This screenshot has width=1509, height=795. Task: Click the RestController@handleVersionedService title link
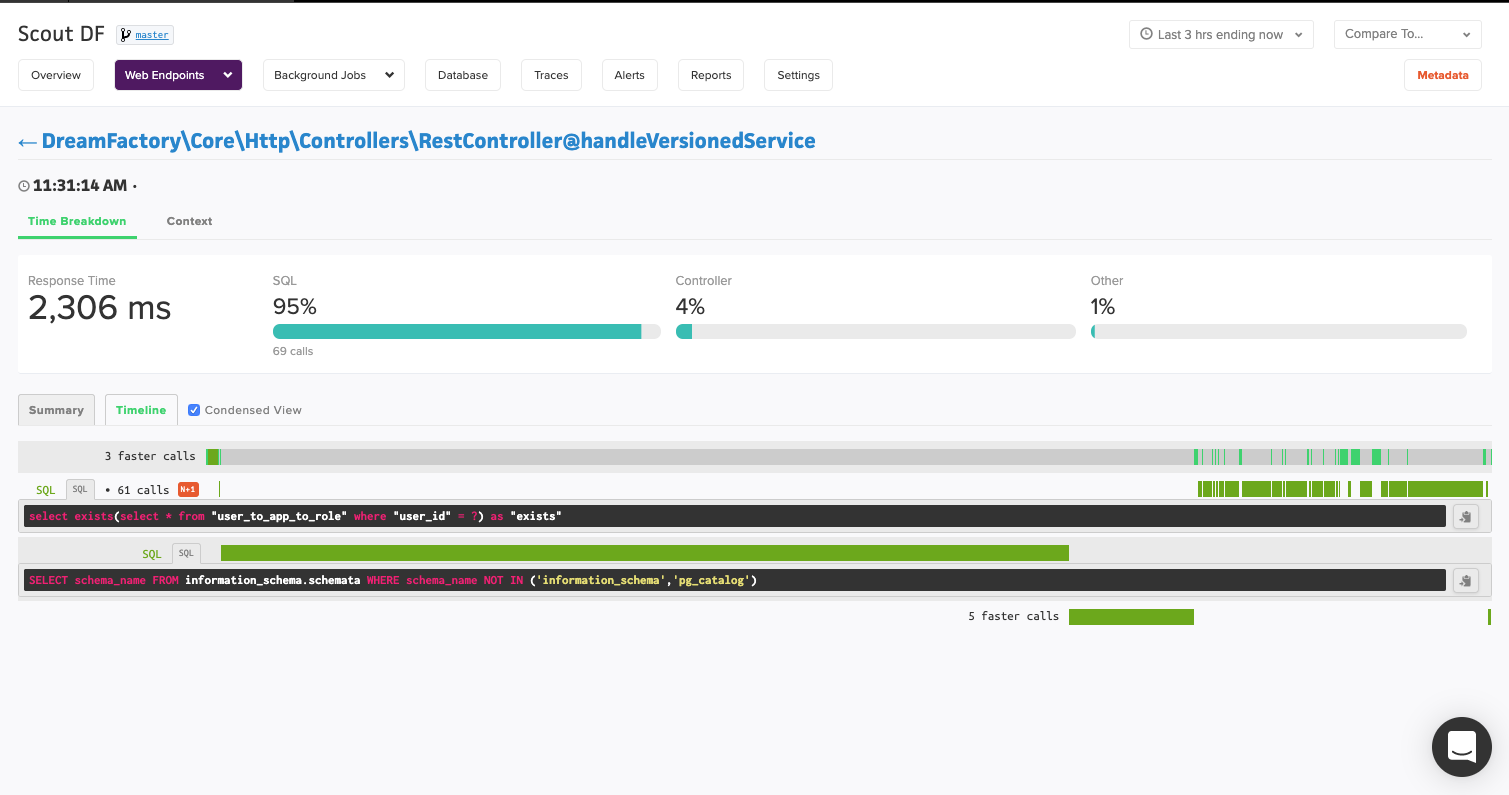point(428,141)
